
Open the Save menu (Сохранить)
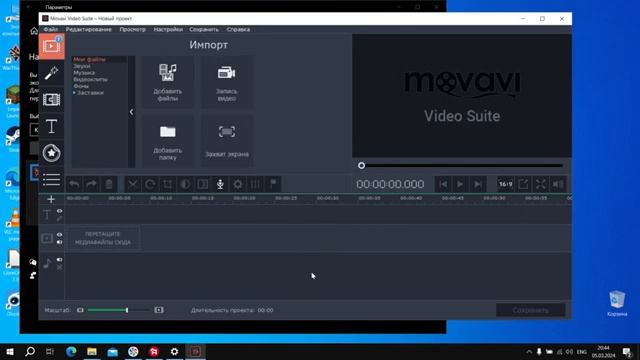click(x=204, y=29)
